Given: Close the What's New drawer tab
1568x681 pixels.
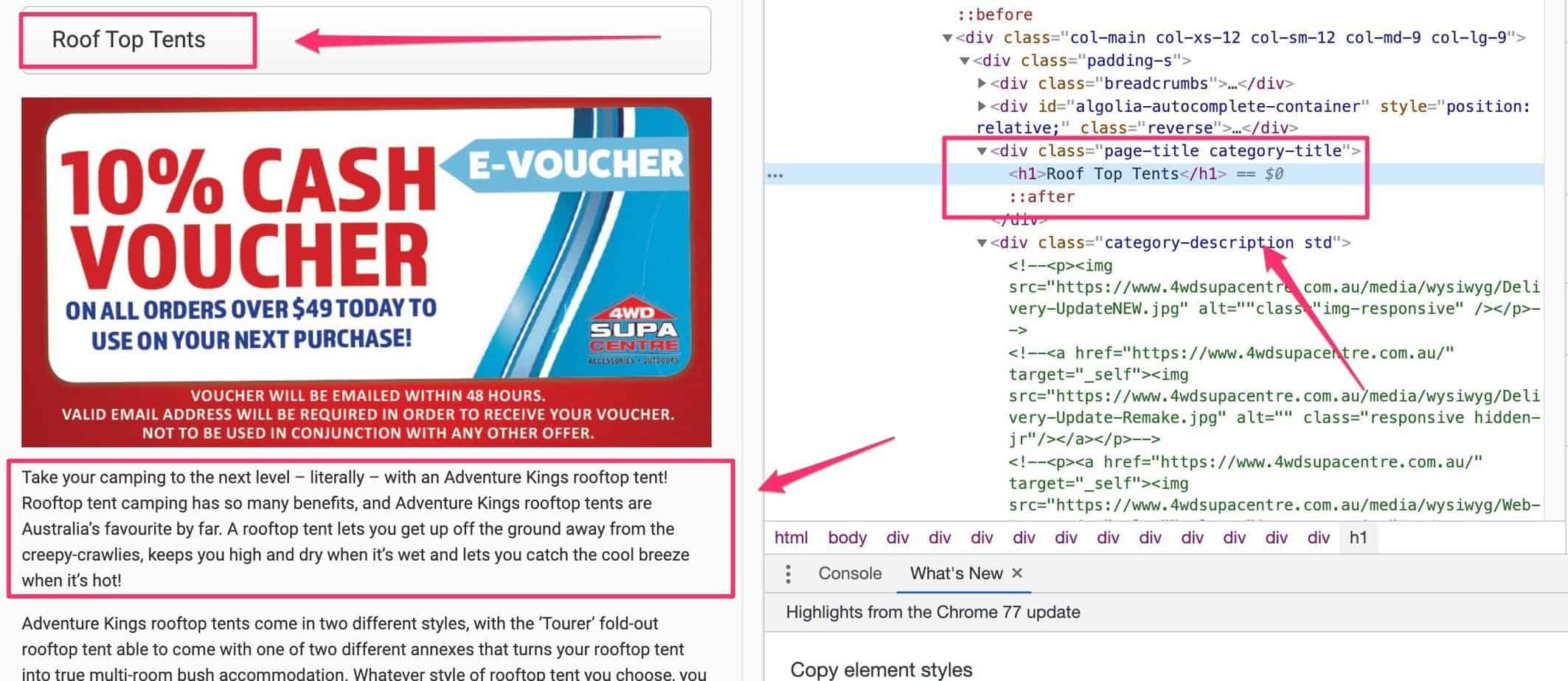Looking at the screenshot, I should coord(1017,573).
